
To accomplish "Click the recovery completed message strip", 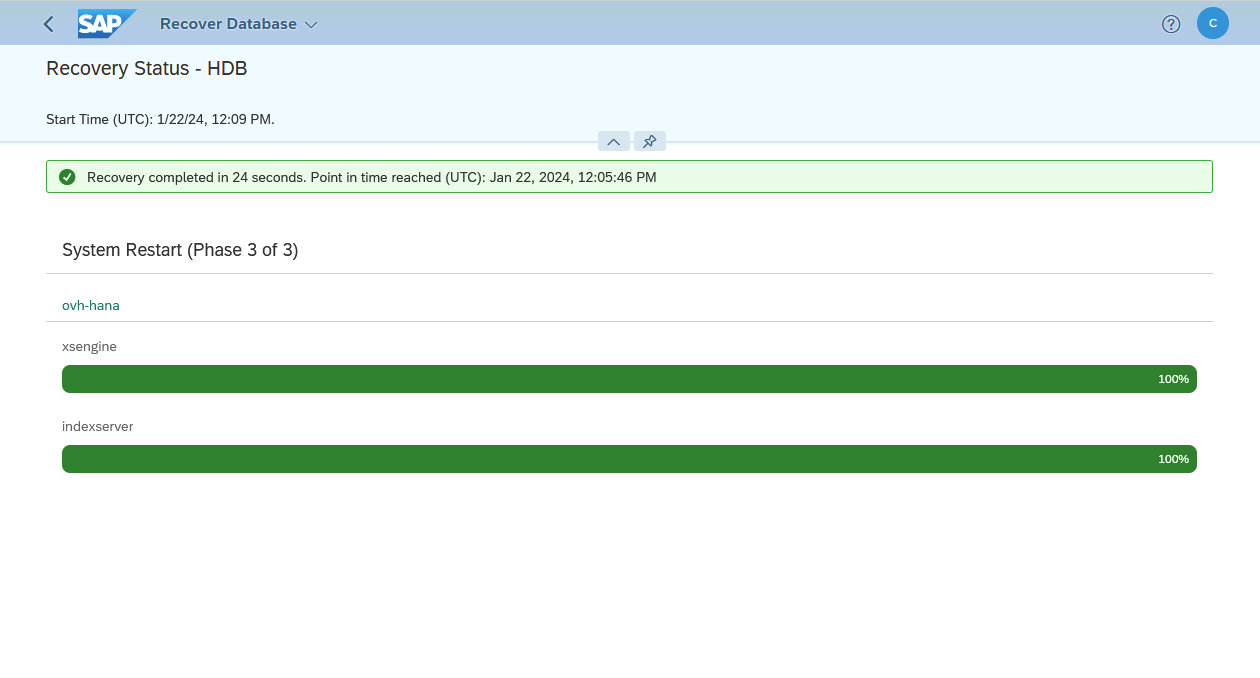I will pyautogui.click(x=629, y=176).
